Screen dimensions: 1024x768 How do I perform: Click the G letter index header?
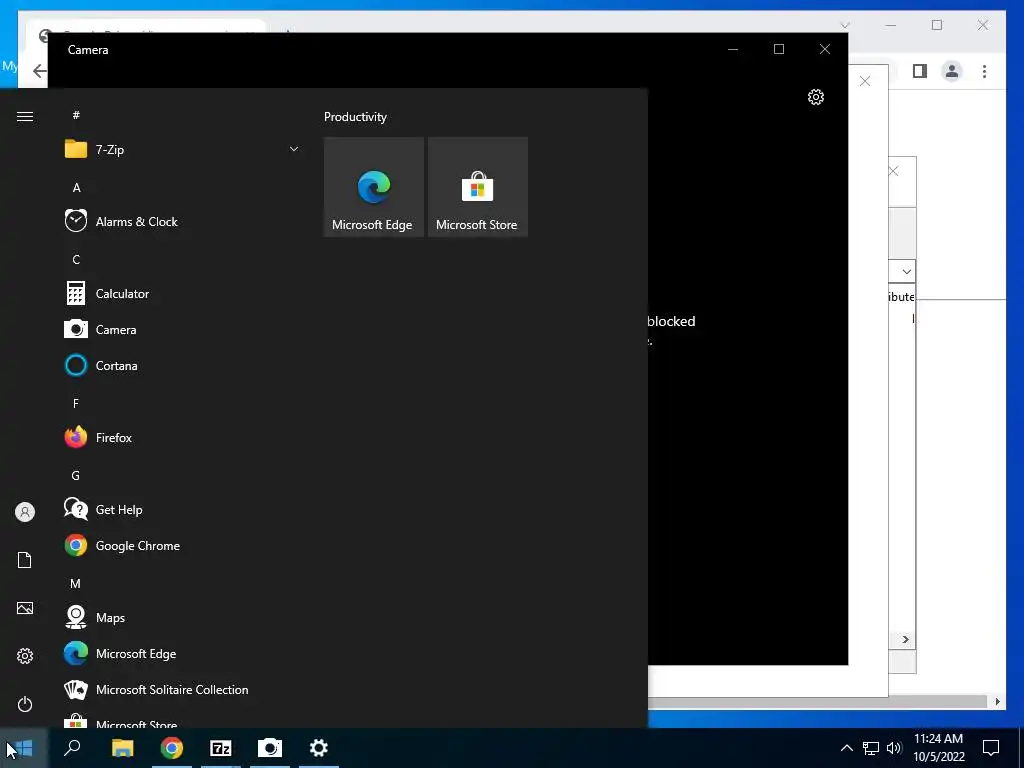click(x=76, y=475)
